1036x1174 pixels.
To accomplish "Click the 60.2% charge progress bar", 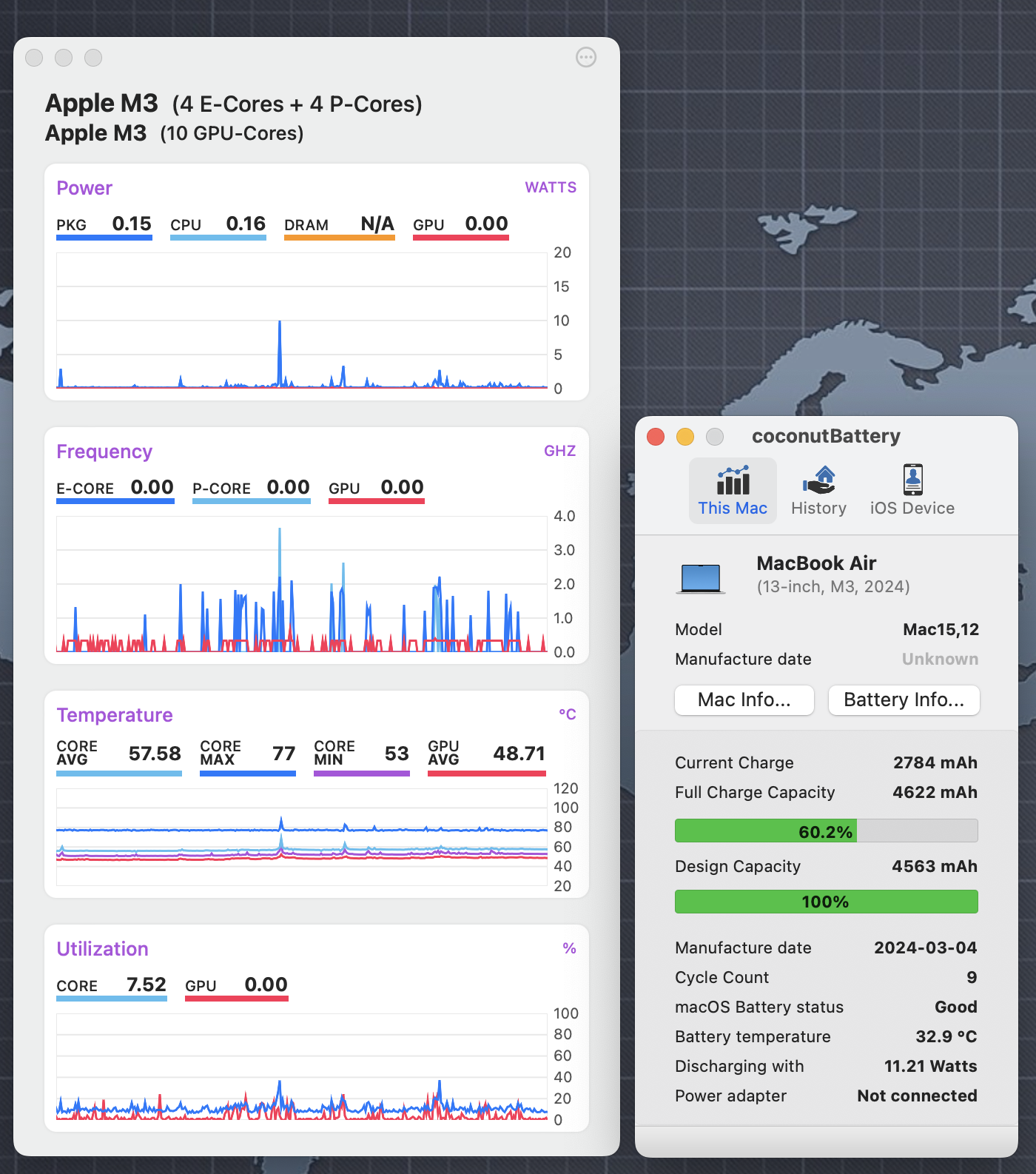I will 826,831.
